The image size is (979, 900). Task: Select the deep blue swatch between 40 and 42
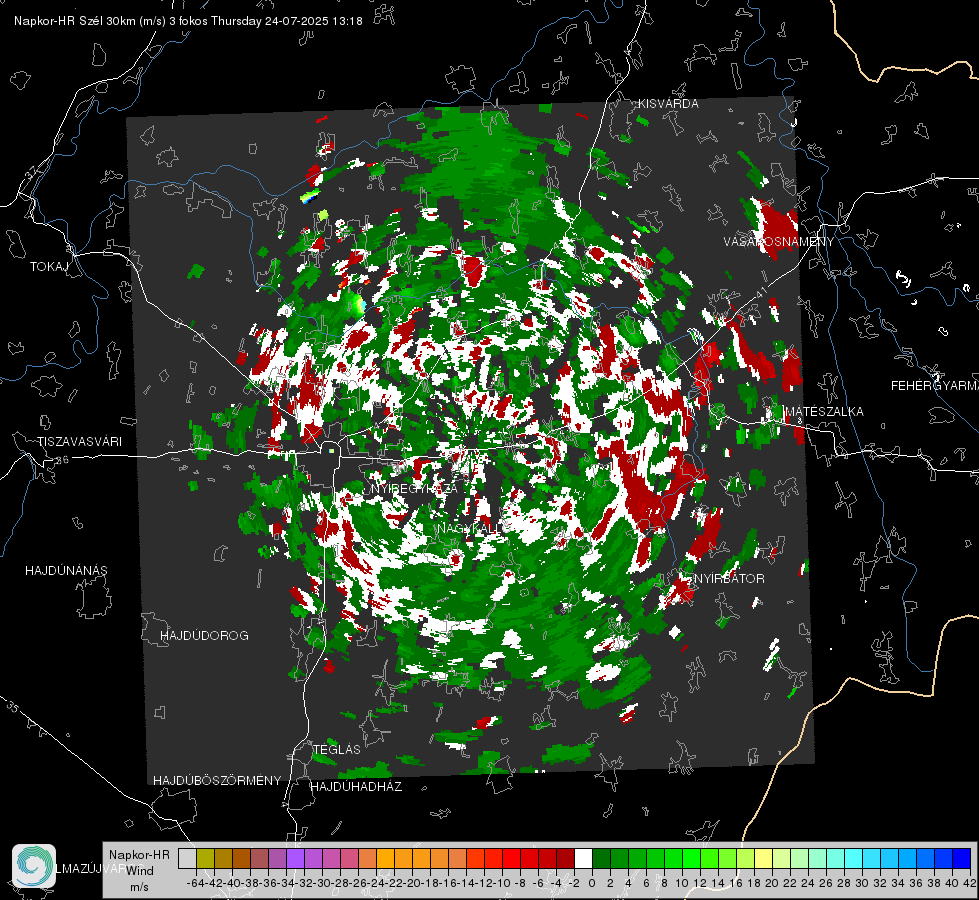coord(962,858)
